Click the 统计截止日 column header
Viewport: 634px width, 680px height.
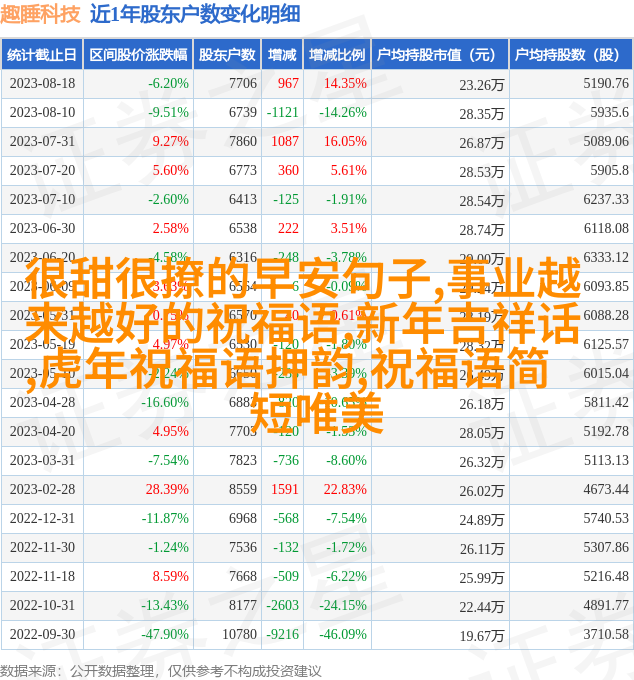42,55
